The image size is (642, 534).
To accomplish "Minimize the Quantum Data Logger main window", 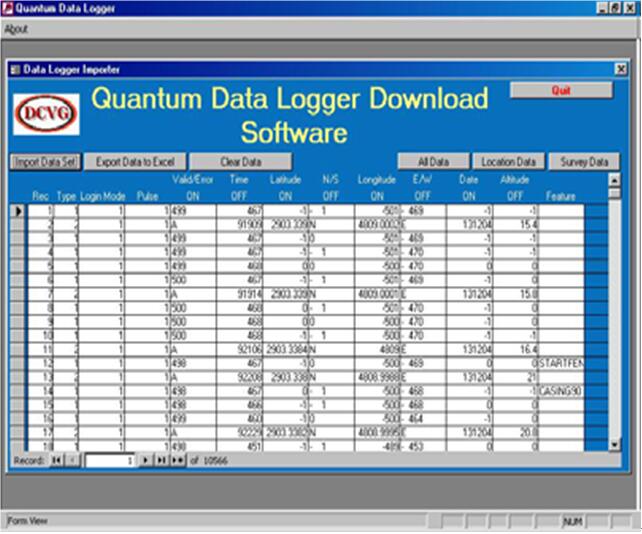I will pos(601,8).
